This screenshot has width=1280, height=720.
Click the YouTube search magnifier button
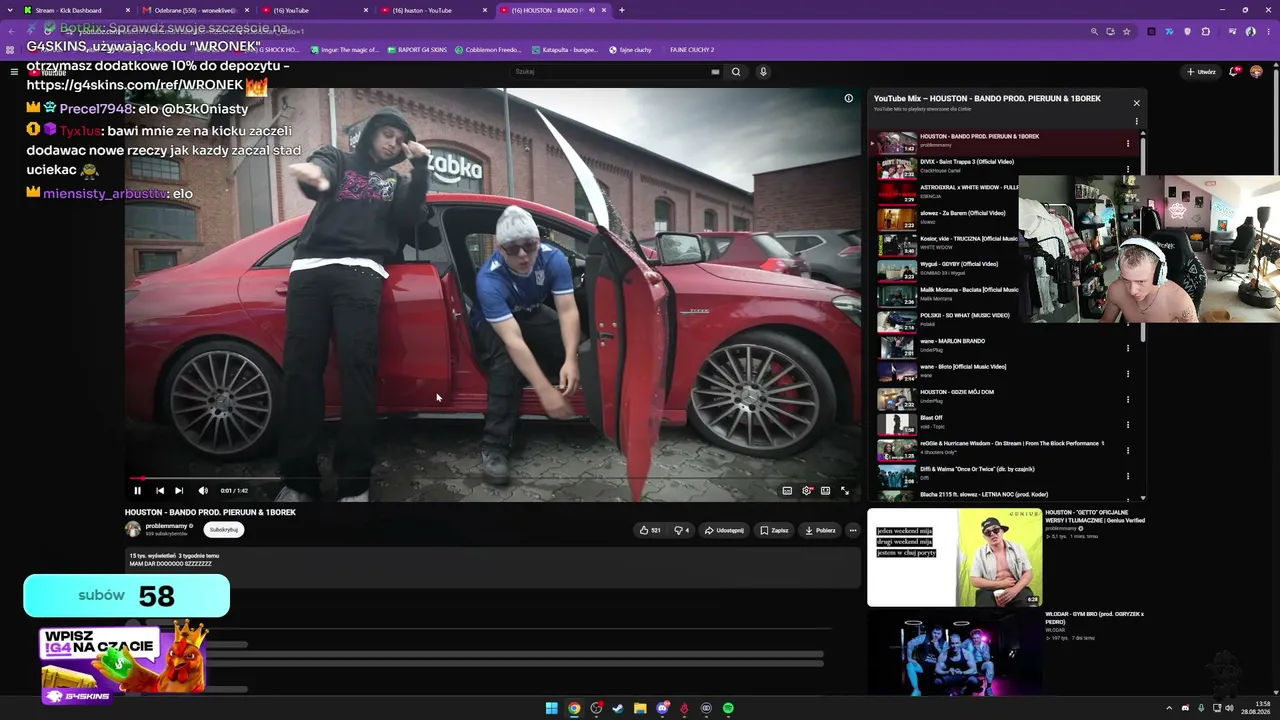(x=736, y=72)
